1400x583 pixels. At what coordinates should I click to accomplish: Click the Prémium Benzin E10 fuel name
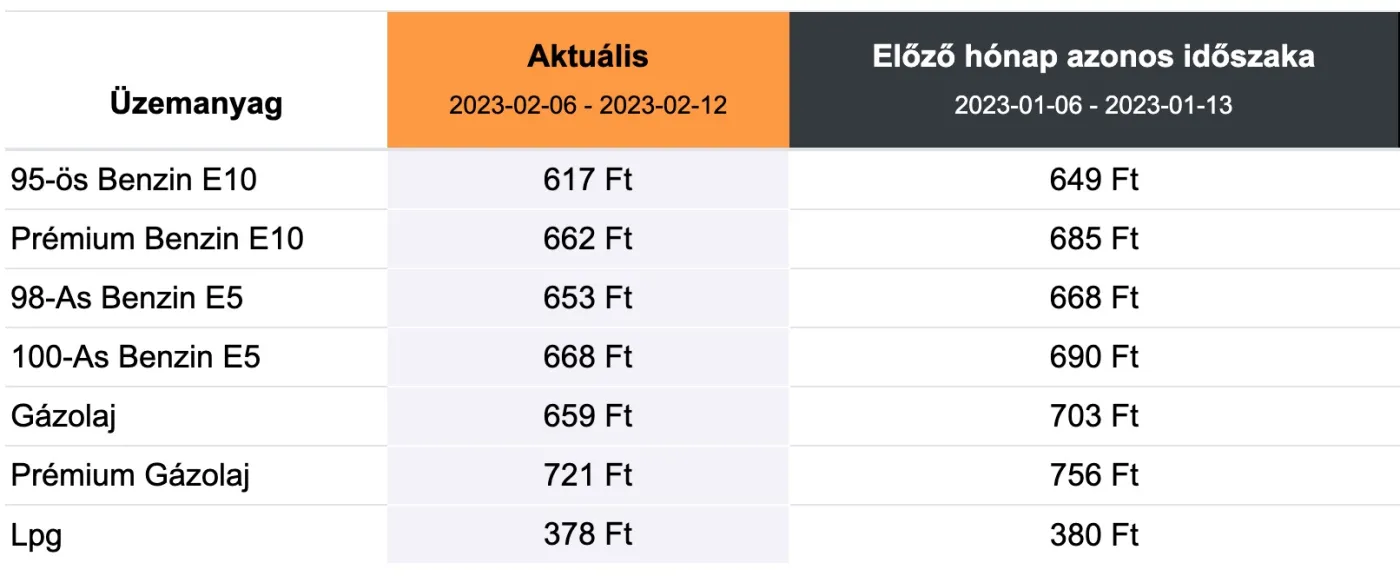tap(157, 239)
